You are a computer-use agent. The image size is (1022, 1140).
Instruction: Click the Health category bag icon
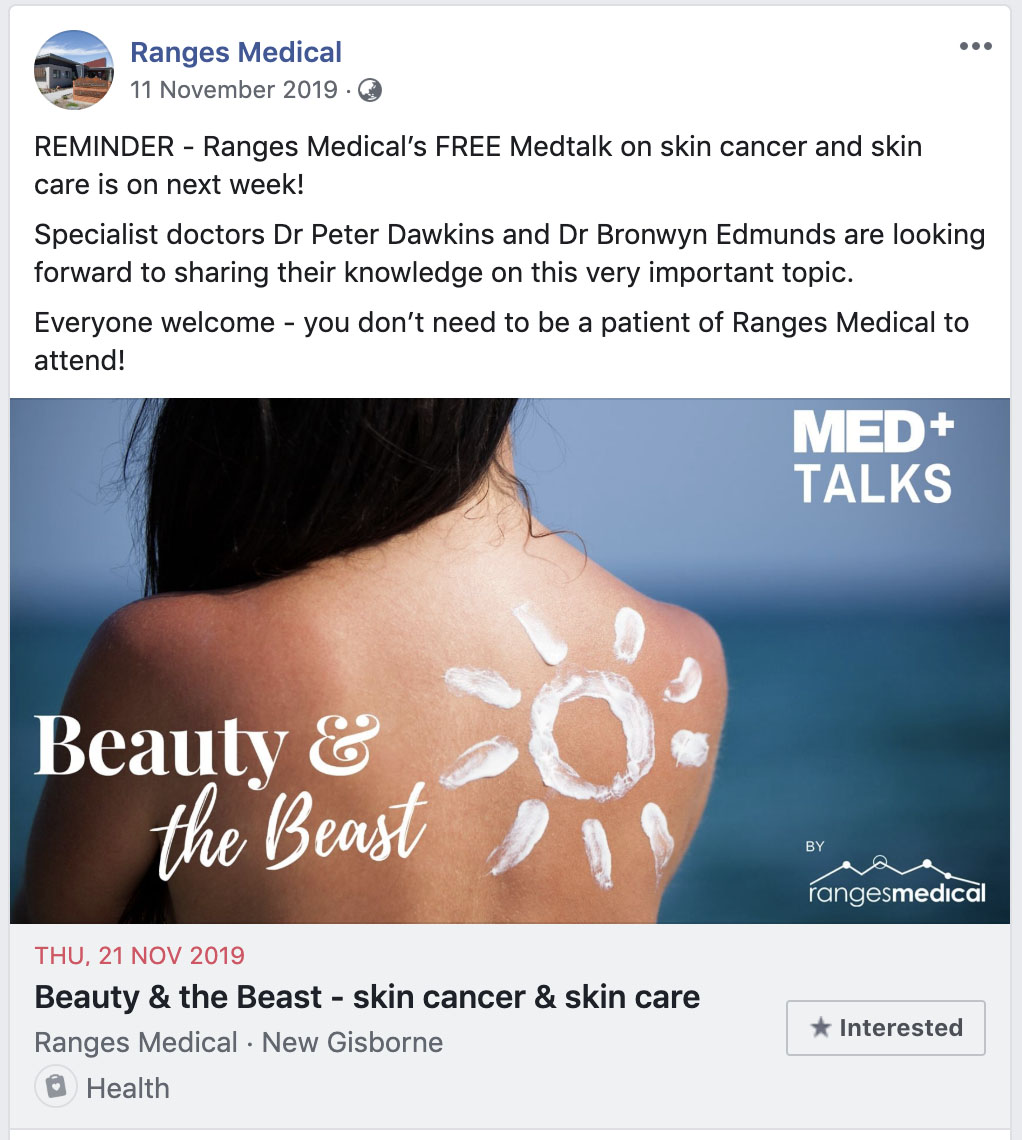[56, 1087]
